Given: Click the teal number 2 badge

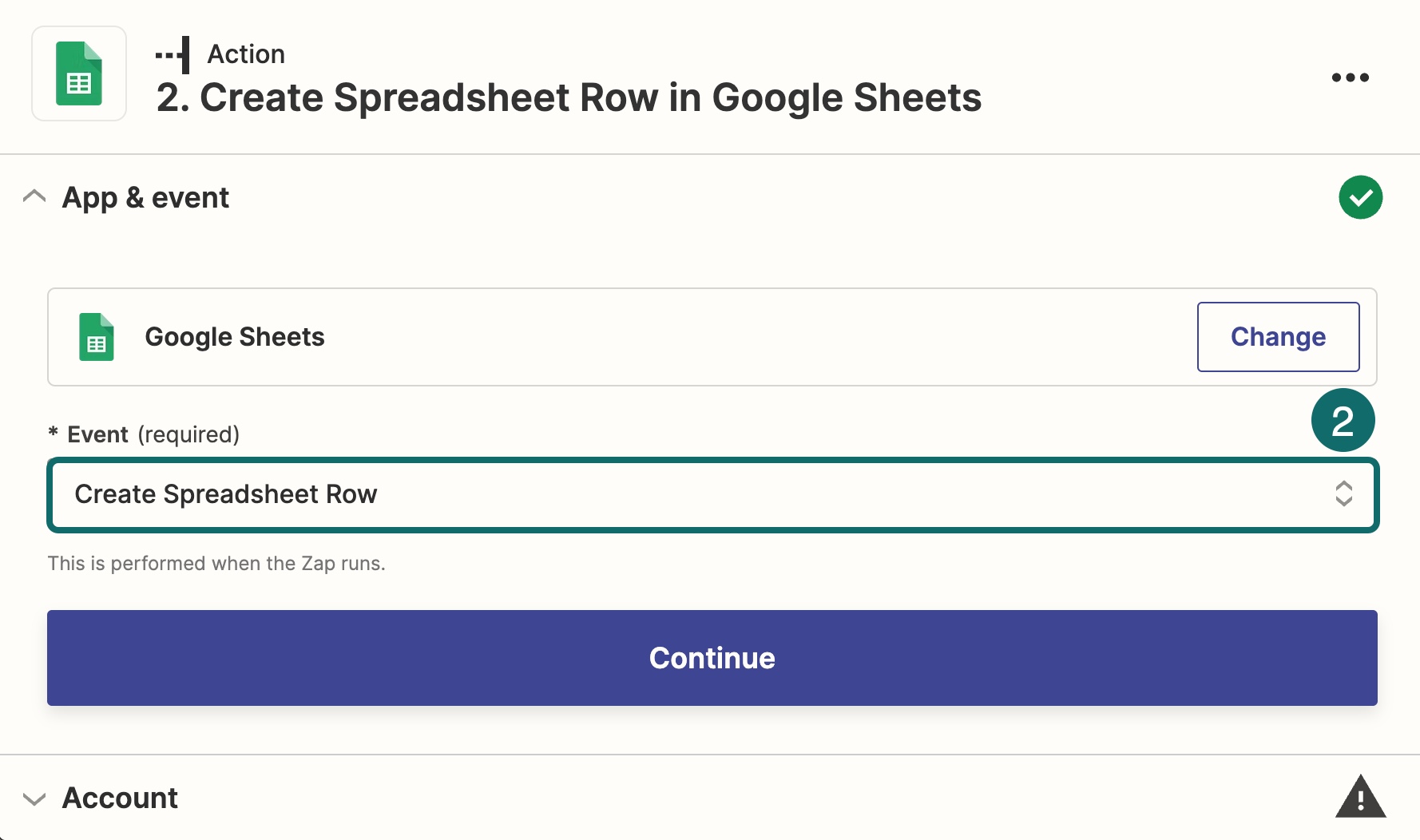Looking at the screenshot, I should (x=1343, y=421).
